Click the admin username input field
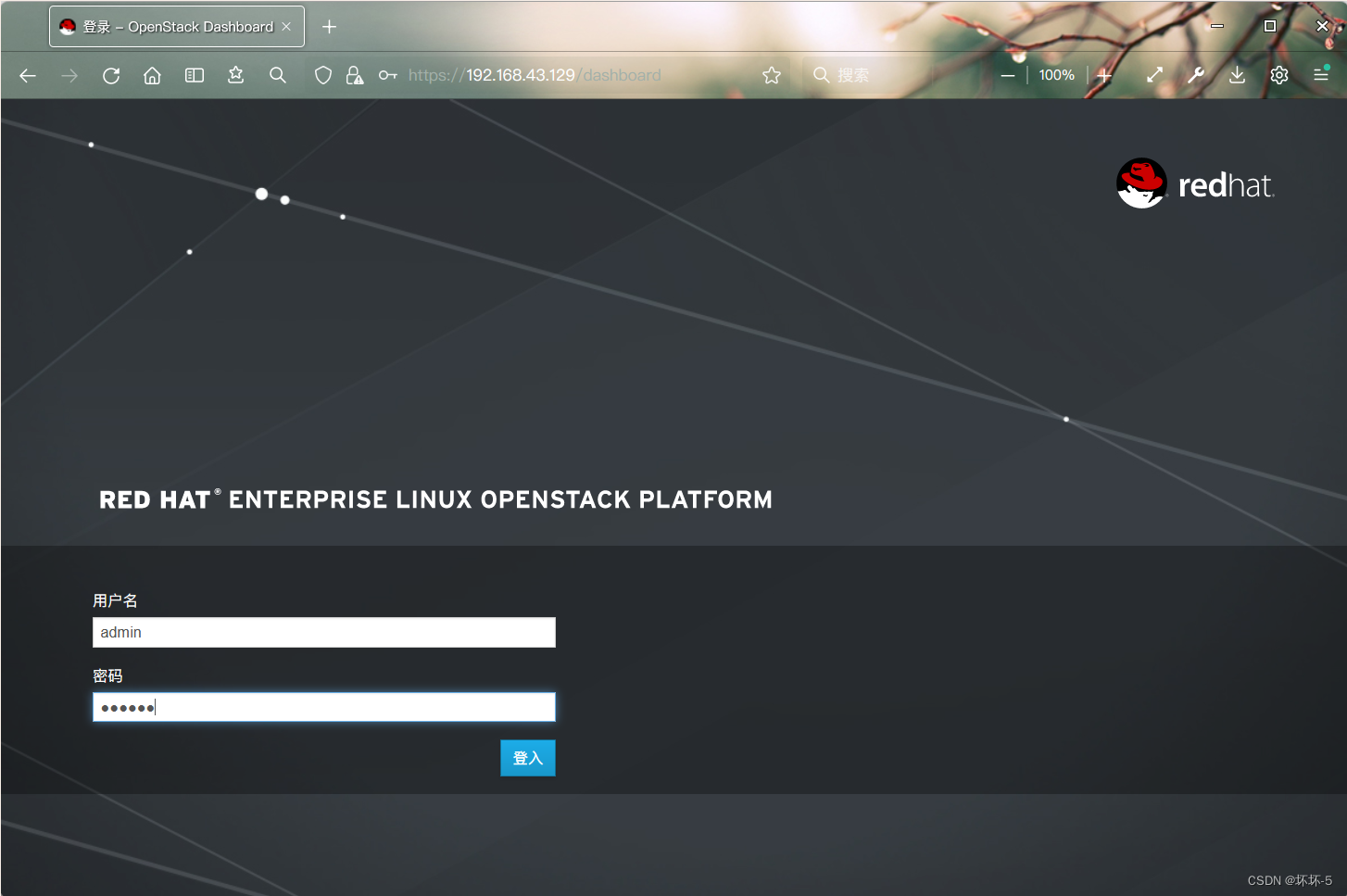The width and height of the screenshot is (1347, 896). click(323, 632)
